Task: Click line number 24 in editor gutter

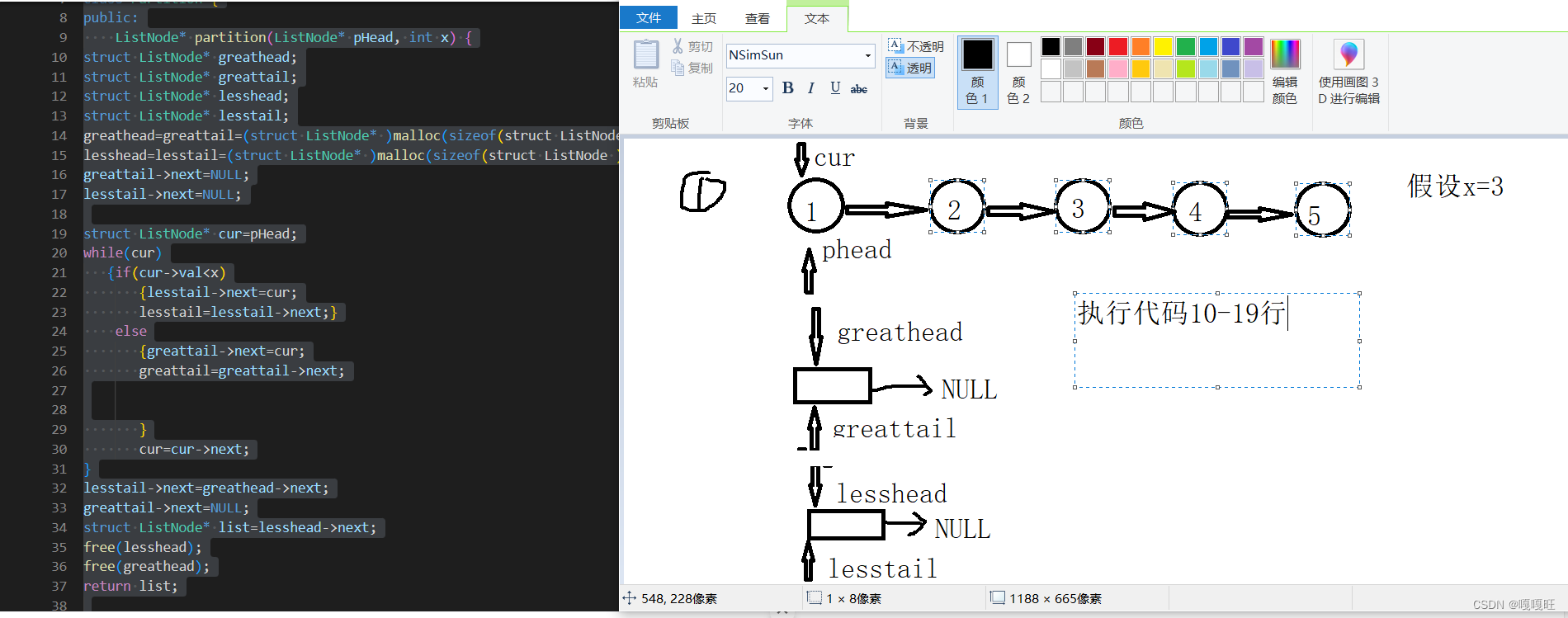Action: pyautogui.click(x=59, y=332)
